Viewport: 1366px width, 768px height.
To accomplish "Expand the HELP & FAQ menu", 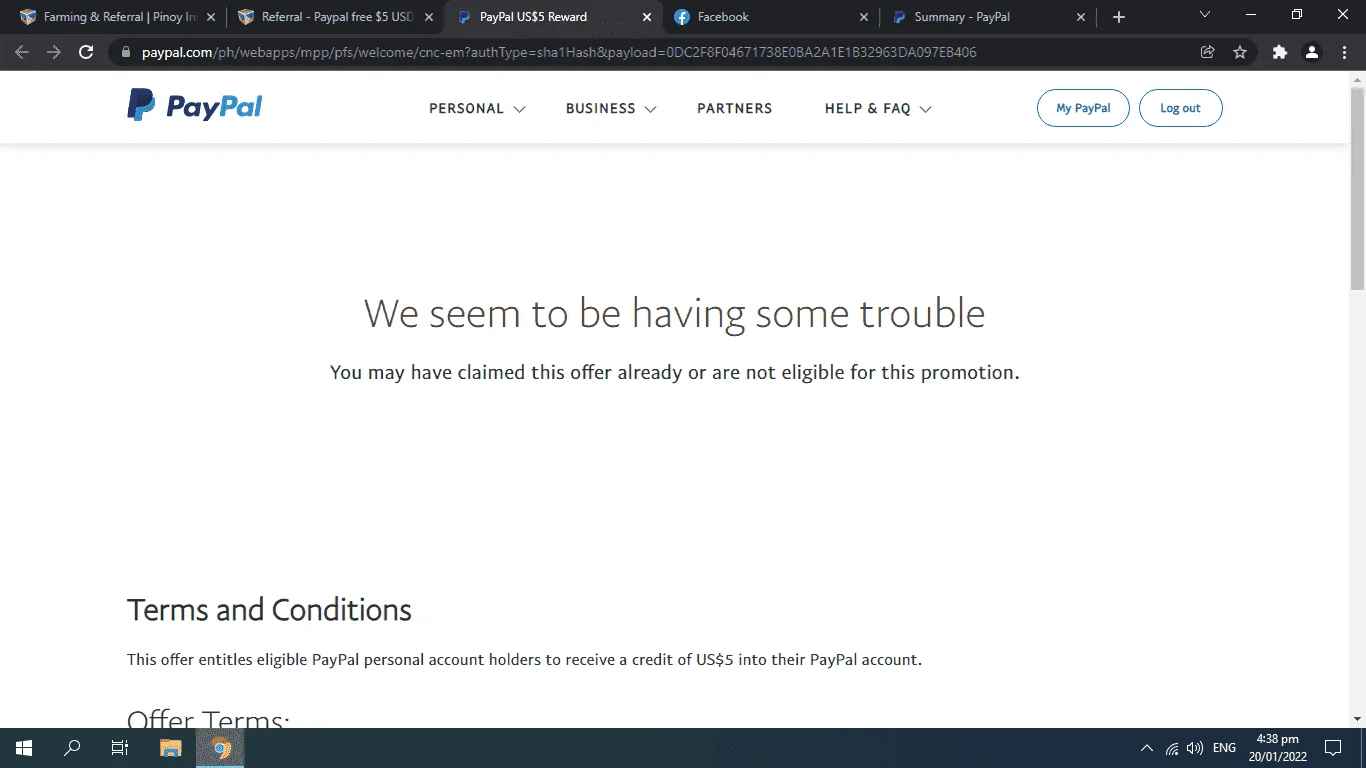I will 878,109.
